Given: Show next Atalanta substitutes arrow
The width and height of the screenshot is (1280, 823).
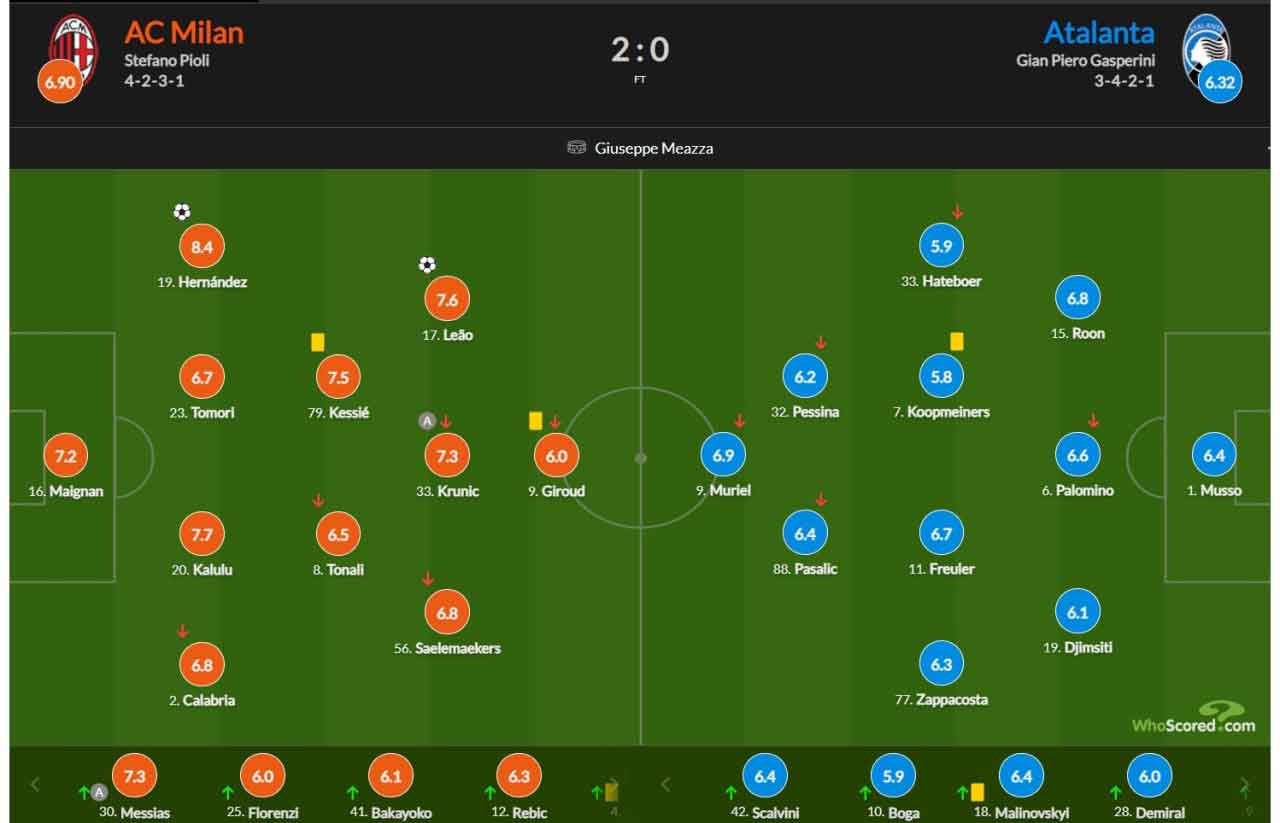Looking at the screenshot, I should point(1245,784).
